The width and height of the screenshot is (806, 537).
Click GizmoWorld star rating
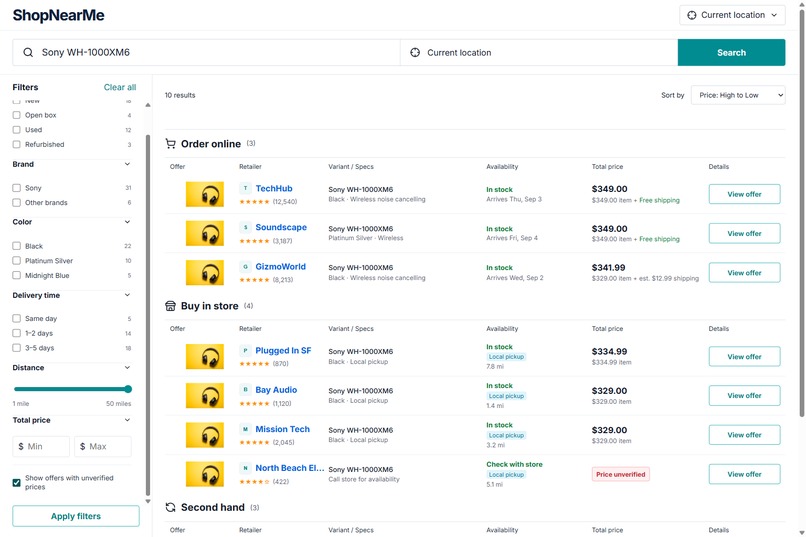[x=254, y=280]
